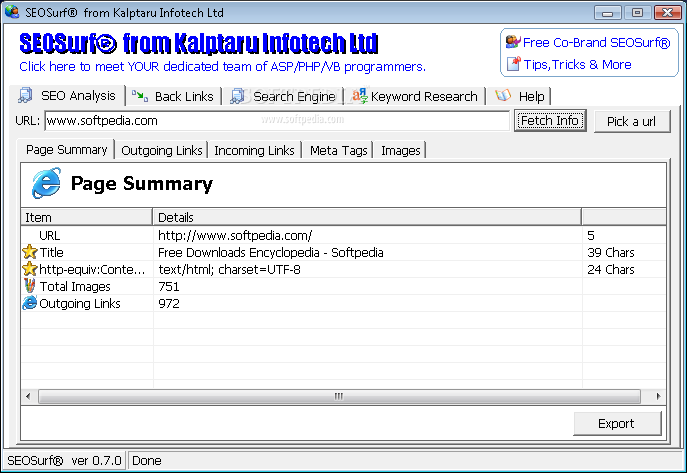Click the 972 outgoing links value
Viewport: 687px width, 473px height.
(x=169, y=304)
